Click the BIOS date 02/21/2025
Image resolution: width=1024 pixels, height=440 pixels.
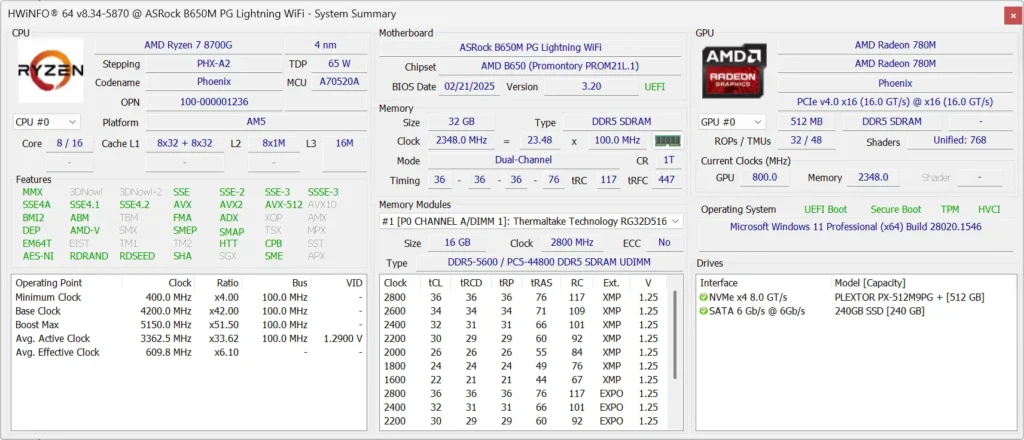[x=469, y=86]
